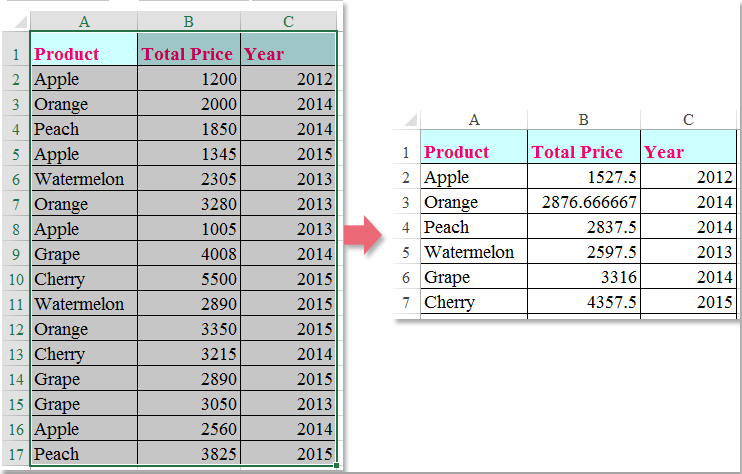
Task: Select row 11 header in the left sheet
Action: pos(16,304)
